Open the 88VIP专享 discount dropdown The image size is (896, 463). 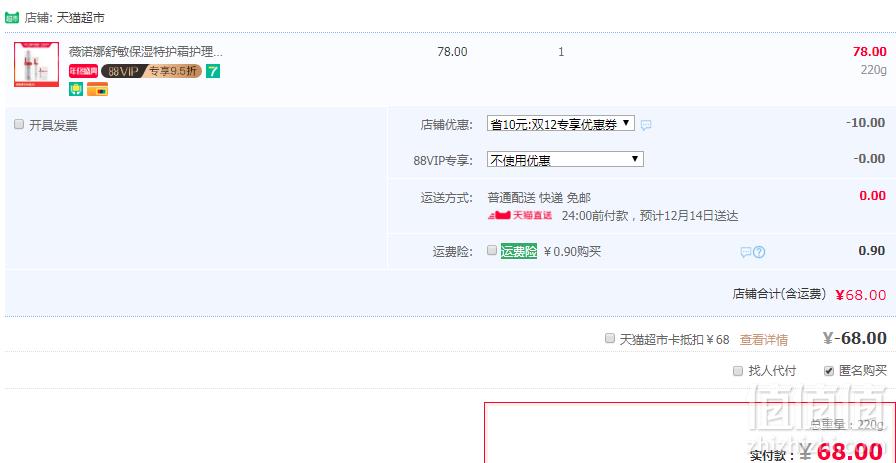565,159
